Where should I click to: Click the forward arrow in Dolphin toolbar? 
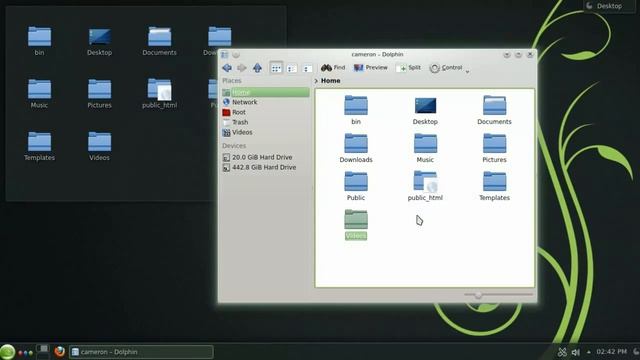(x=242, y=68)
